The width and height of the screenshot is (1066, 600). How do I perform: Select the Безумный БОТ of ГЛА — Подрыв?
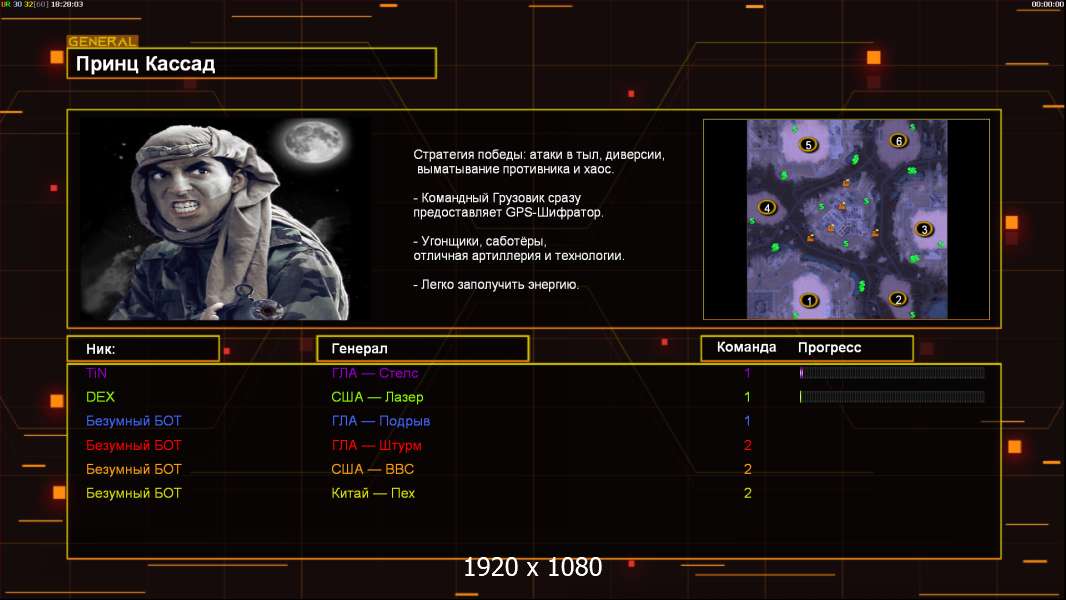pos(133,421)
